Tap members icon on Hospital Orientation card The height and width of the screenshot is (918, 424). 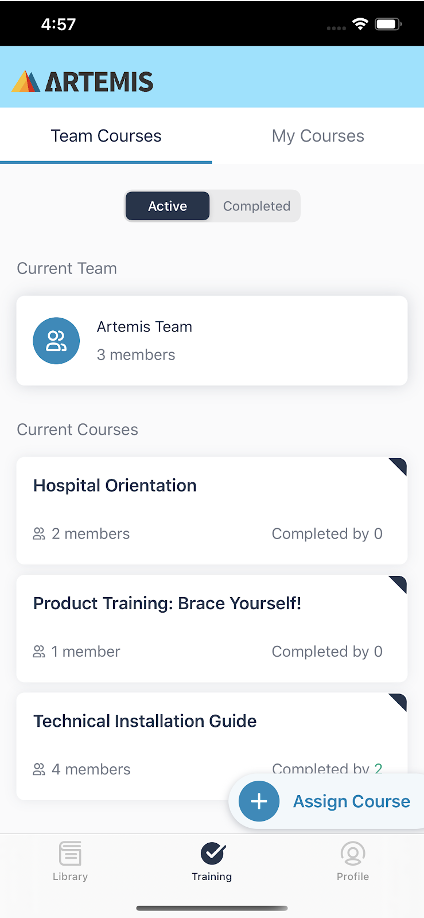[x=39, y=534]
